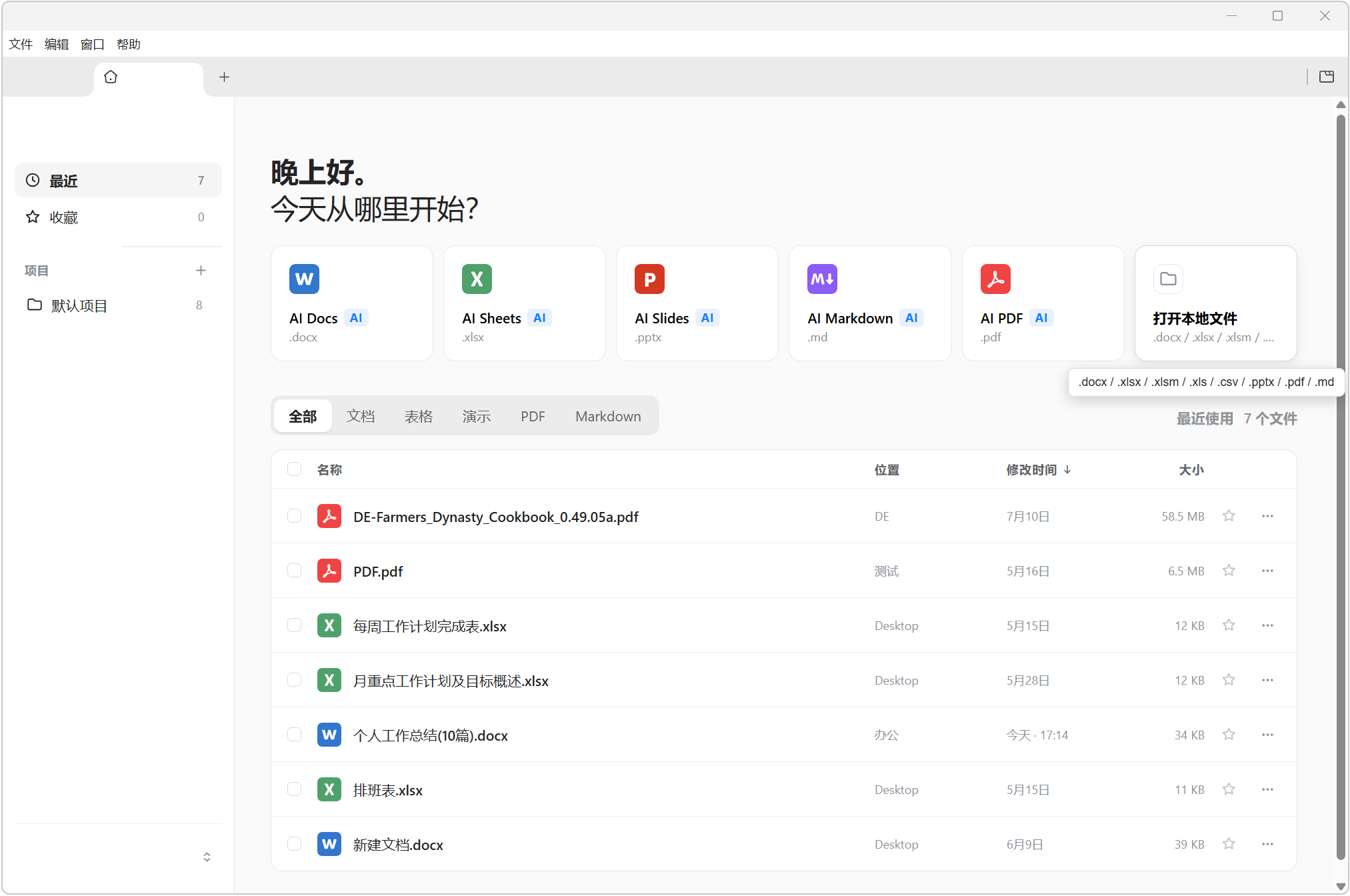
Task: Star 新建文档.docx as favorite
Action: [1229, 844]
